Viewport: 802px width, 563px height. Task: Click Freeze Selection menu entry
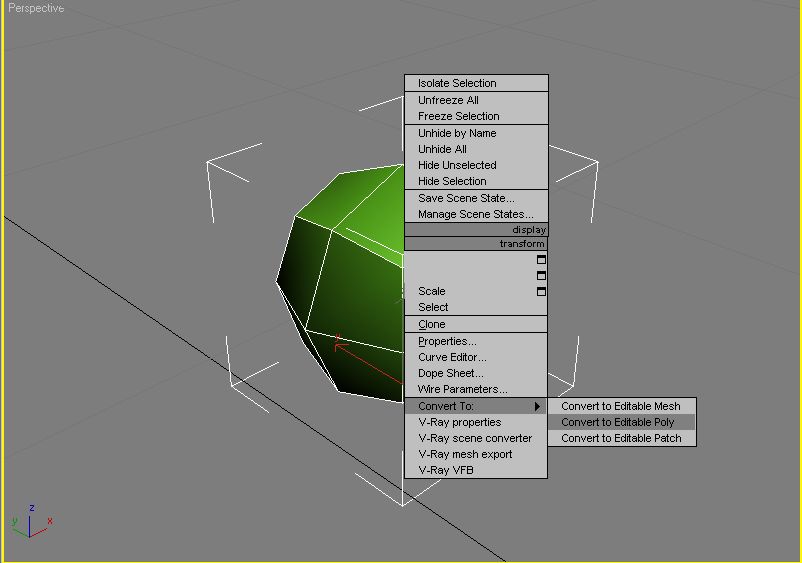click(x=476, y=116)
